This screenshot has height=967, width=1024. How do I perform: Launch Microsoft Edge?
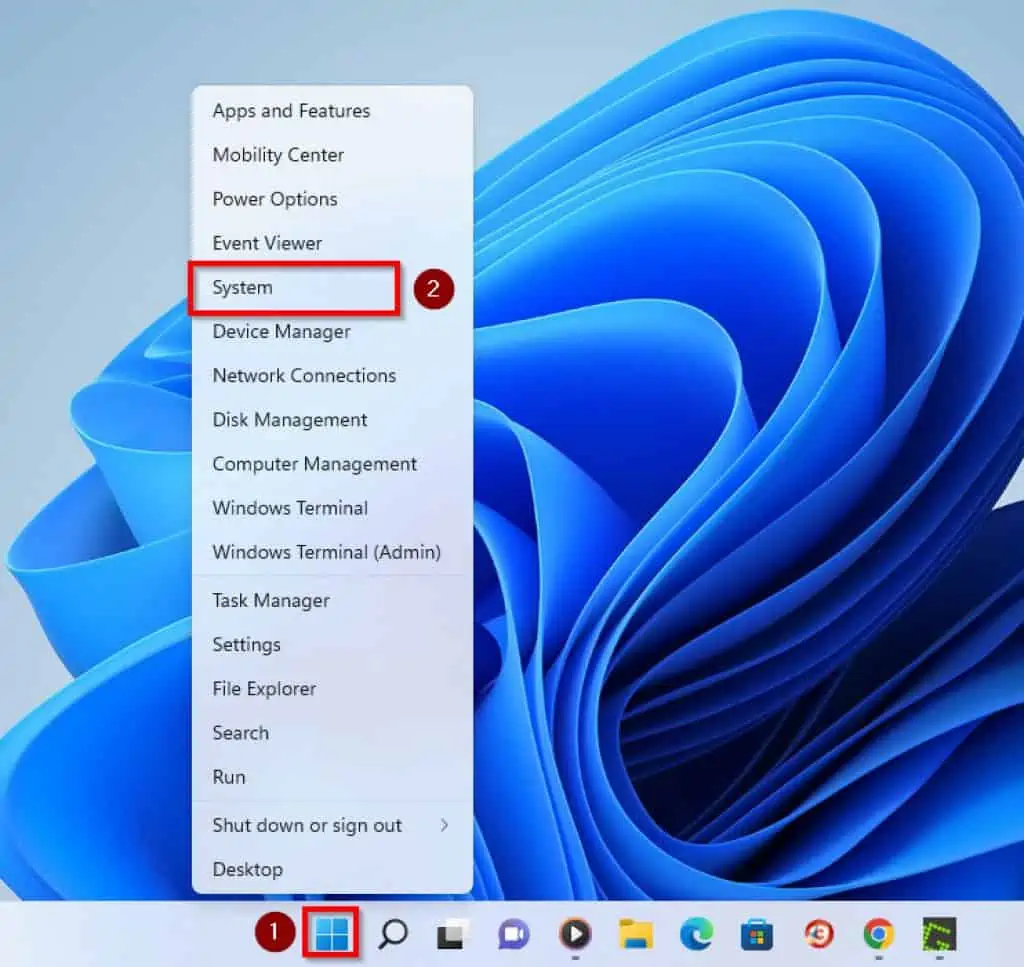point(695,936)
